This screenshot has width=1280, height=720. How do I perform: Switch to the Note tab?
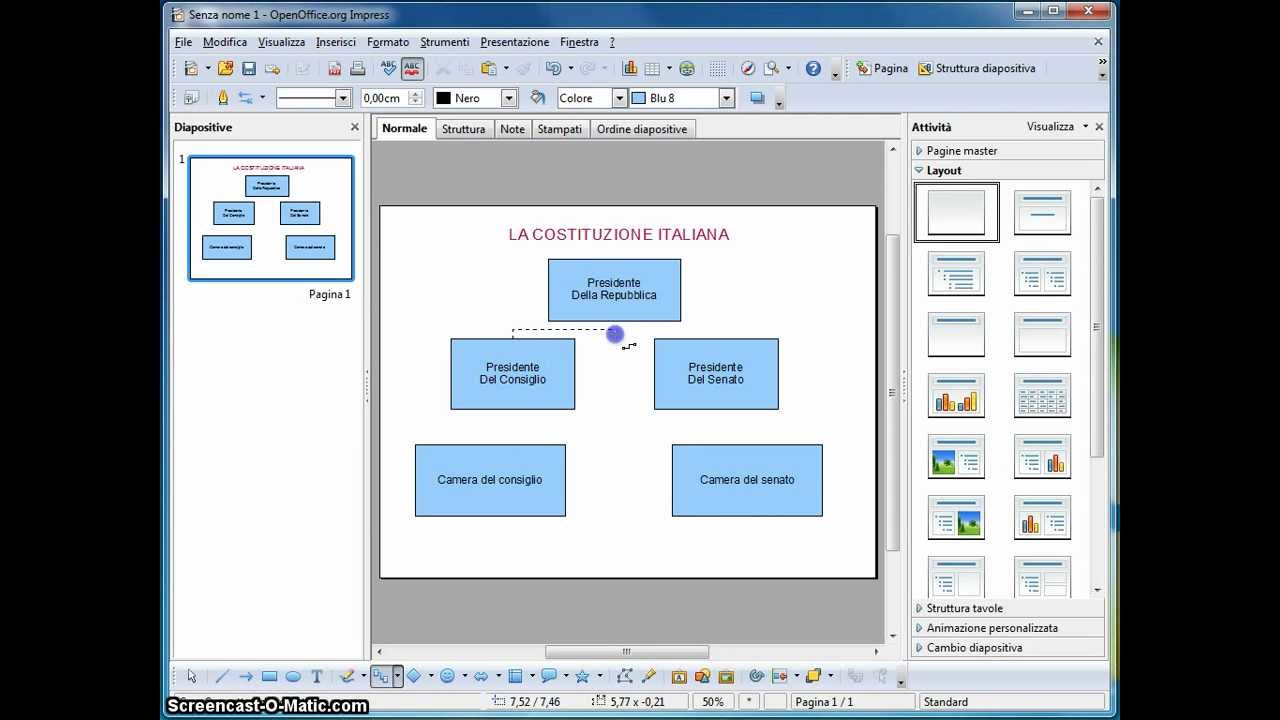pyautogui.click(x=512, y=129)
